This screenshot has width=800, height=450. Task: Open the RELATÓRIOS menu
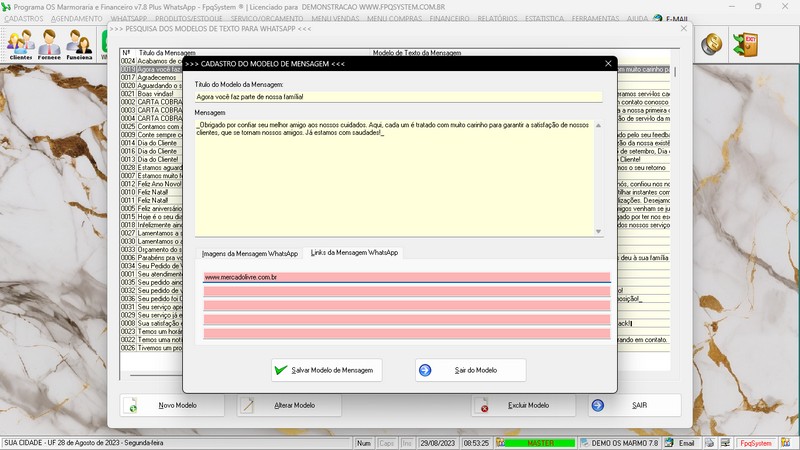[497, 18]
